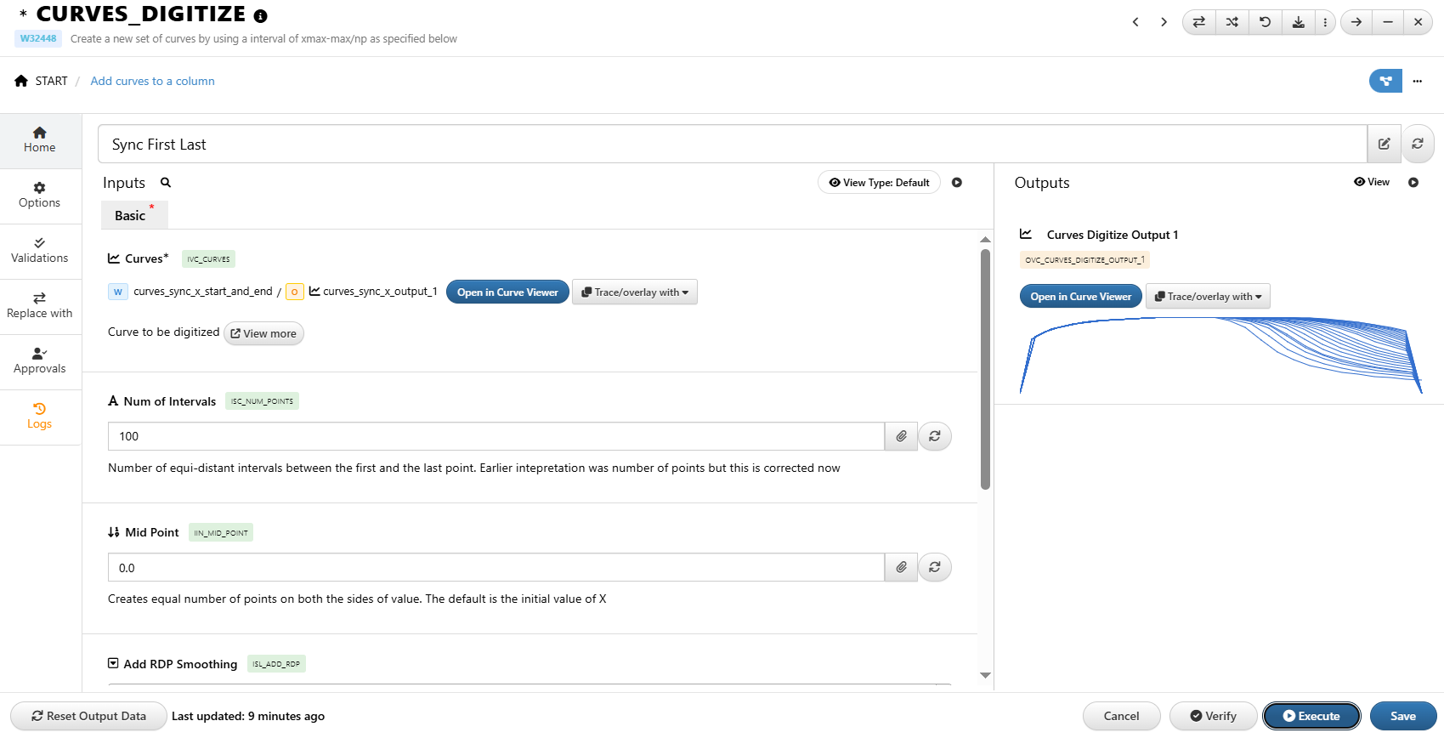Image resolution: width=1444 pixels, height=738 pixels.
Task: Click the search icon next to Inputs
Action: pyautogui.click(x=166, y=183)
